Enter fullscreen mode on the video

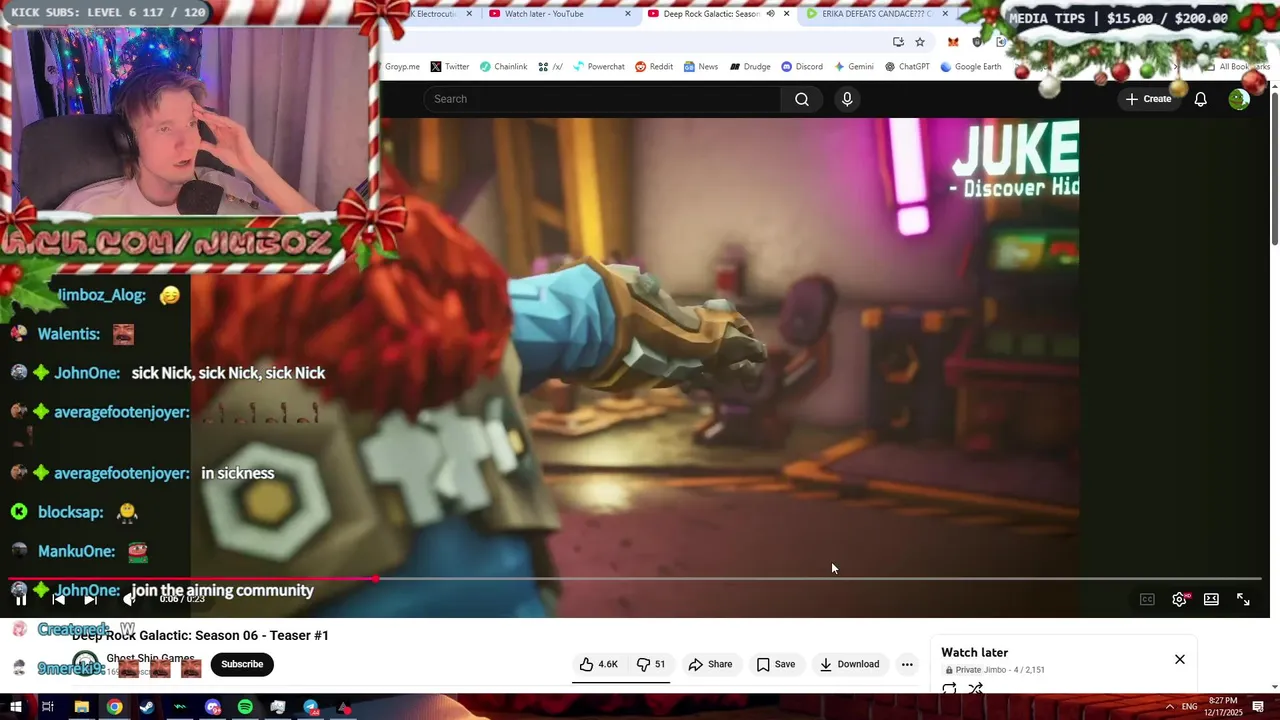(1243, 599)
